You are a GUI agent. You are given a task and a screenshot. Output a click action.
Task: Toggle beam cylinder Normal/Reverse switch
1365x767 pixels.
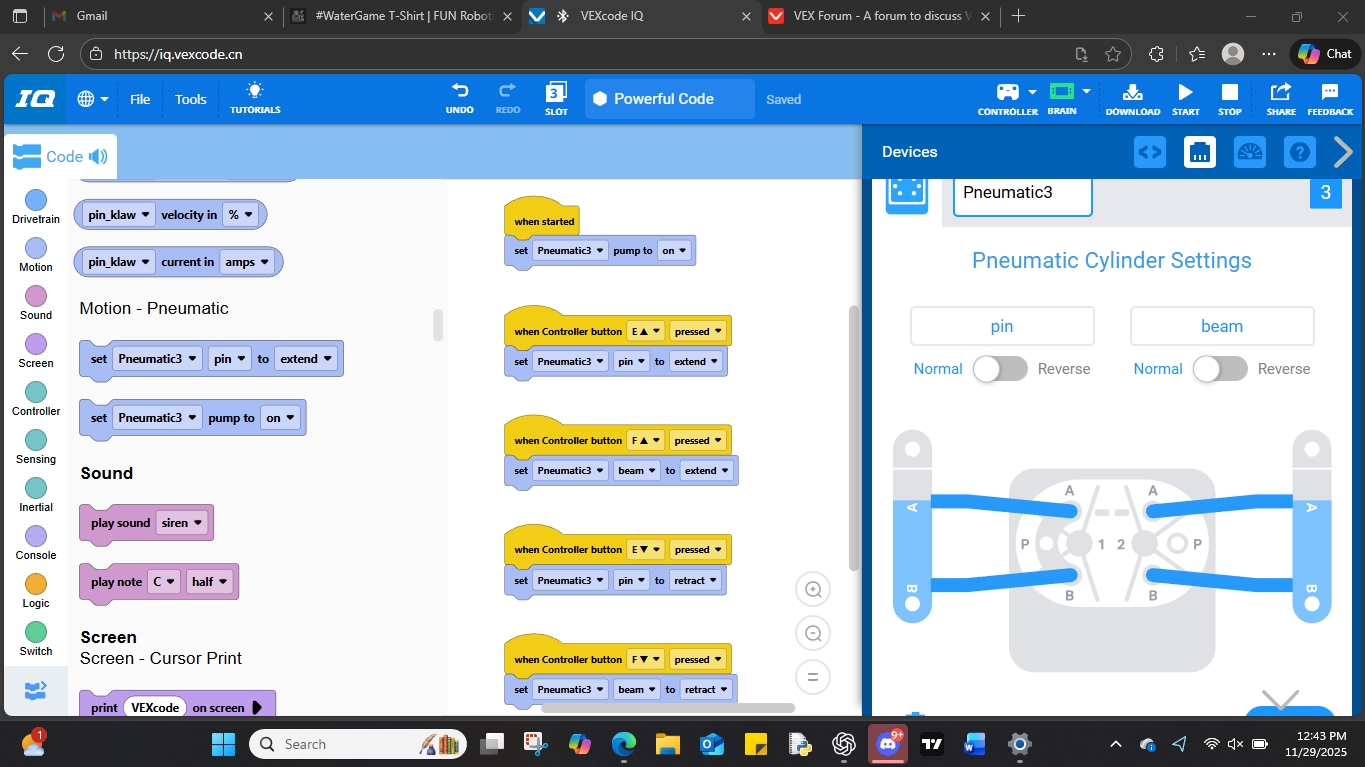coord(1220,369)
